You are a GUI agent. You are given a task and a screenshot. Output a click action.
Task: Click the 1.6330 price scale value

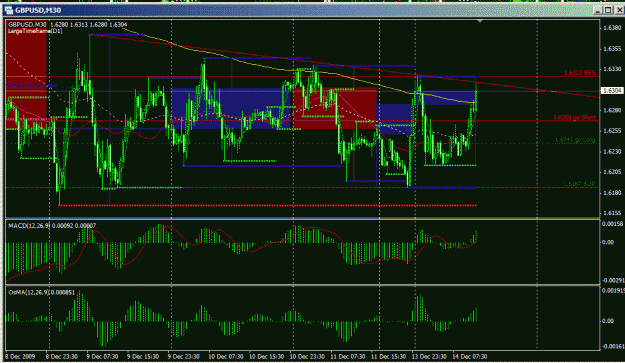tap(612, 69)
